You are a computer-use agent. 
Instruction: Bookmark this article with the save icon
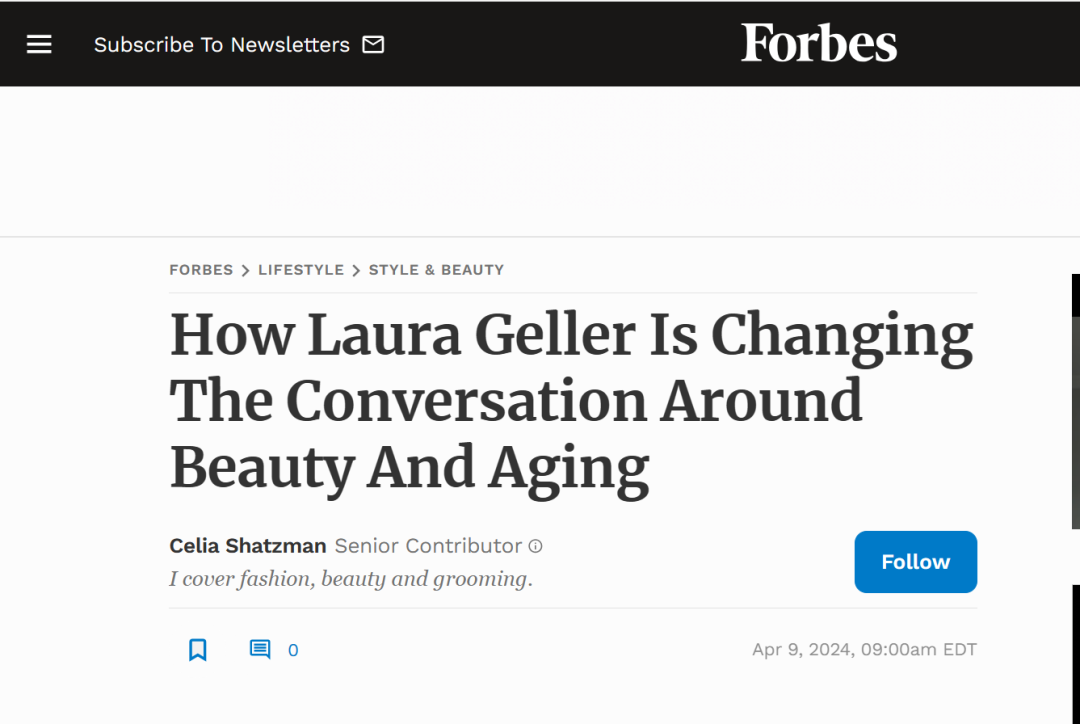point(198,650)
